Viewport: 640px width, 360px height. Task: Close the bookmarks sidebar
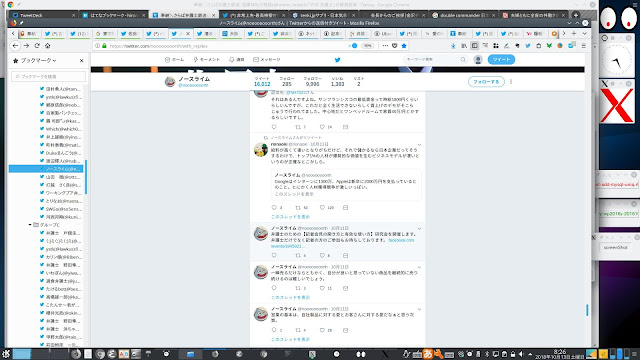coord(81,60)
